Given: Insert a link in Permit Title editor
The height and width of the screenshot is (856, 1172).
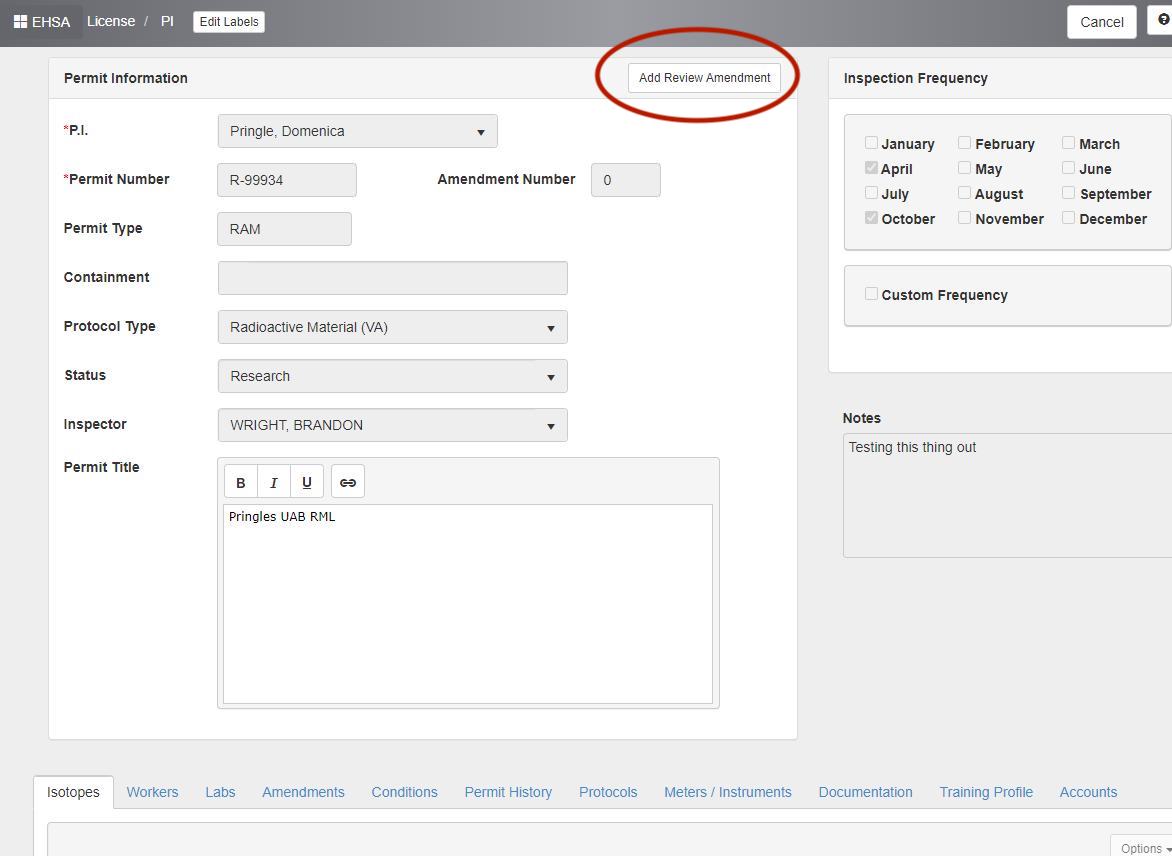Looking at the screenshot, I should tap(348, 482).
